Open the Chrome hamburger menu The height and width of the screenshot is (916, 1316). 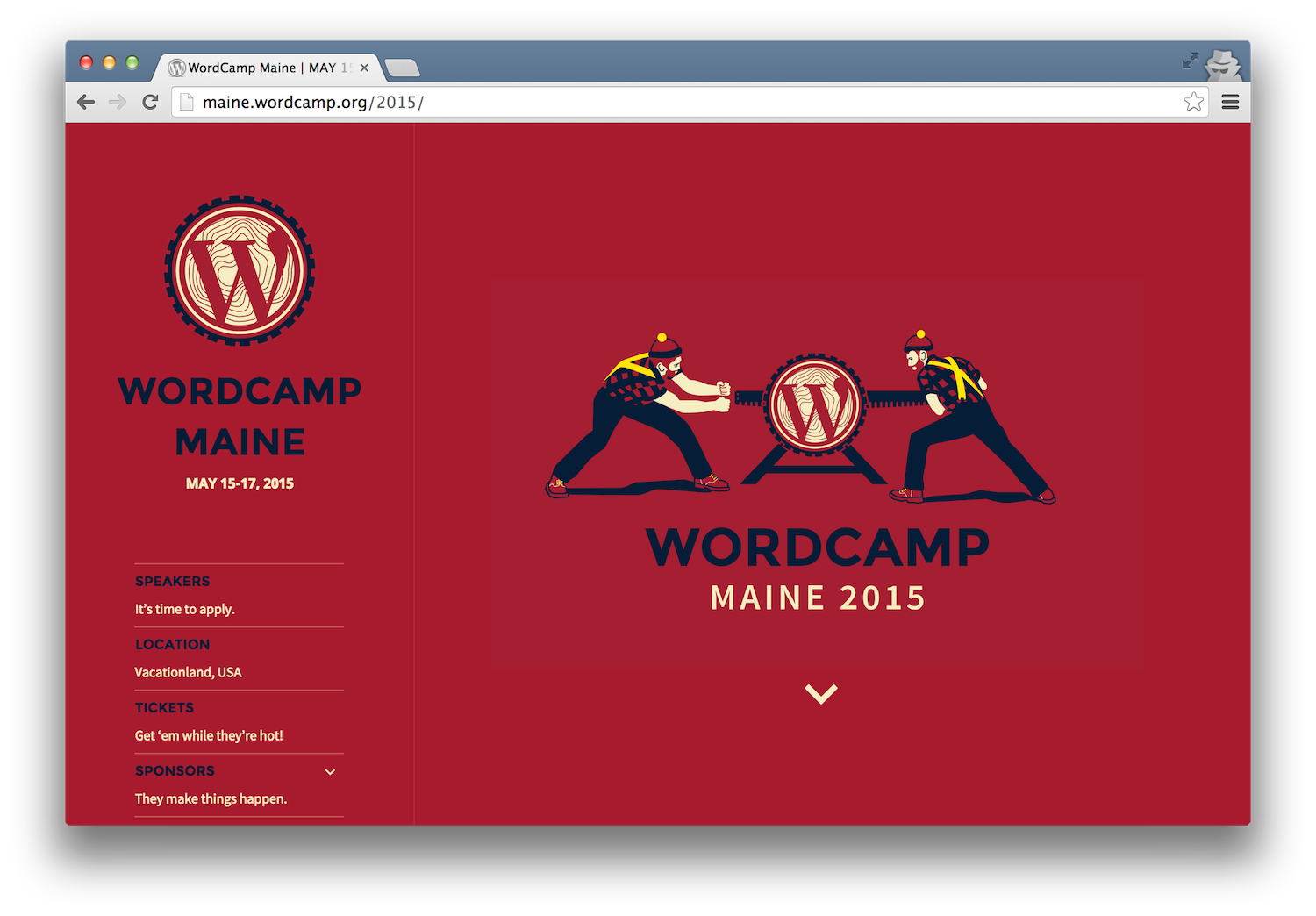[x=1230, y=102]
